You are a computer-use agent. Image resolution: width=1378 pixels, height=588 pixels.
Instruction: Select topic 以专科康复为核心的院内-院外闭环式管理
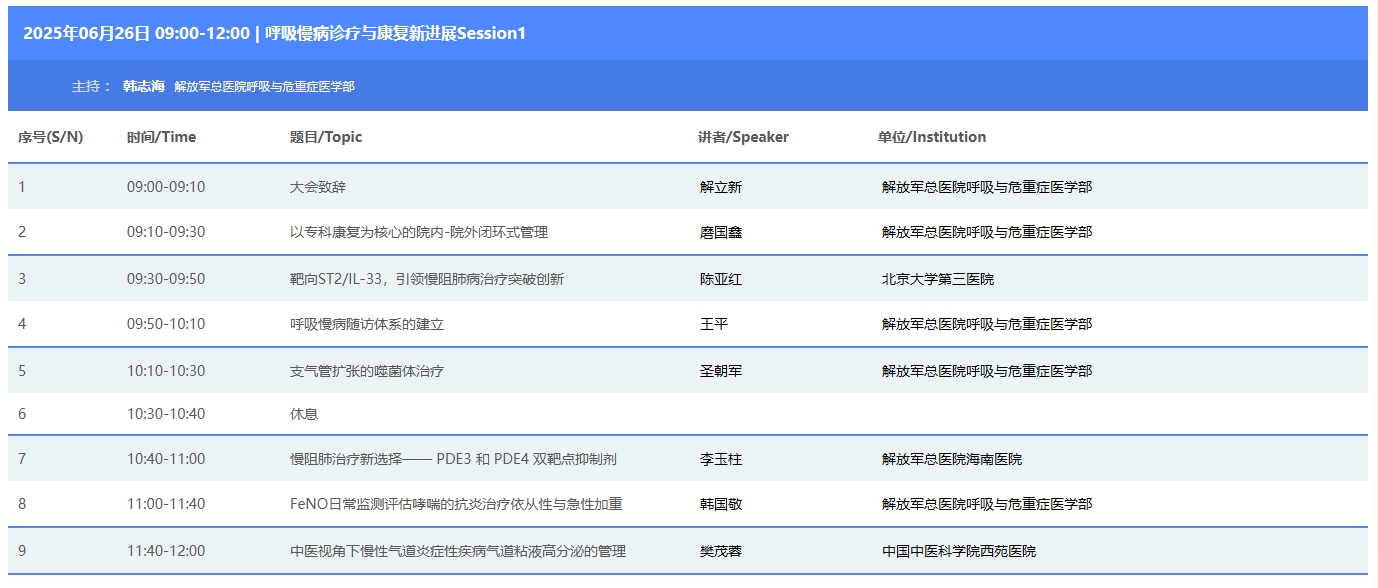coord(419,232)
